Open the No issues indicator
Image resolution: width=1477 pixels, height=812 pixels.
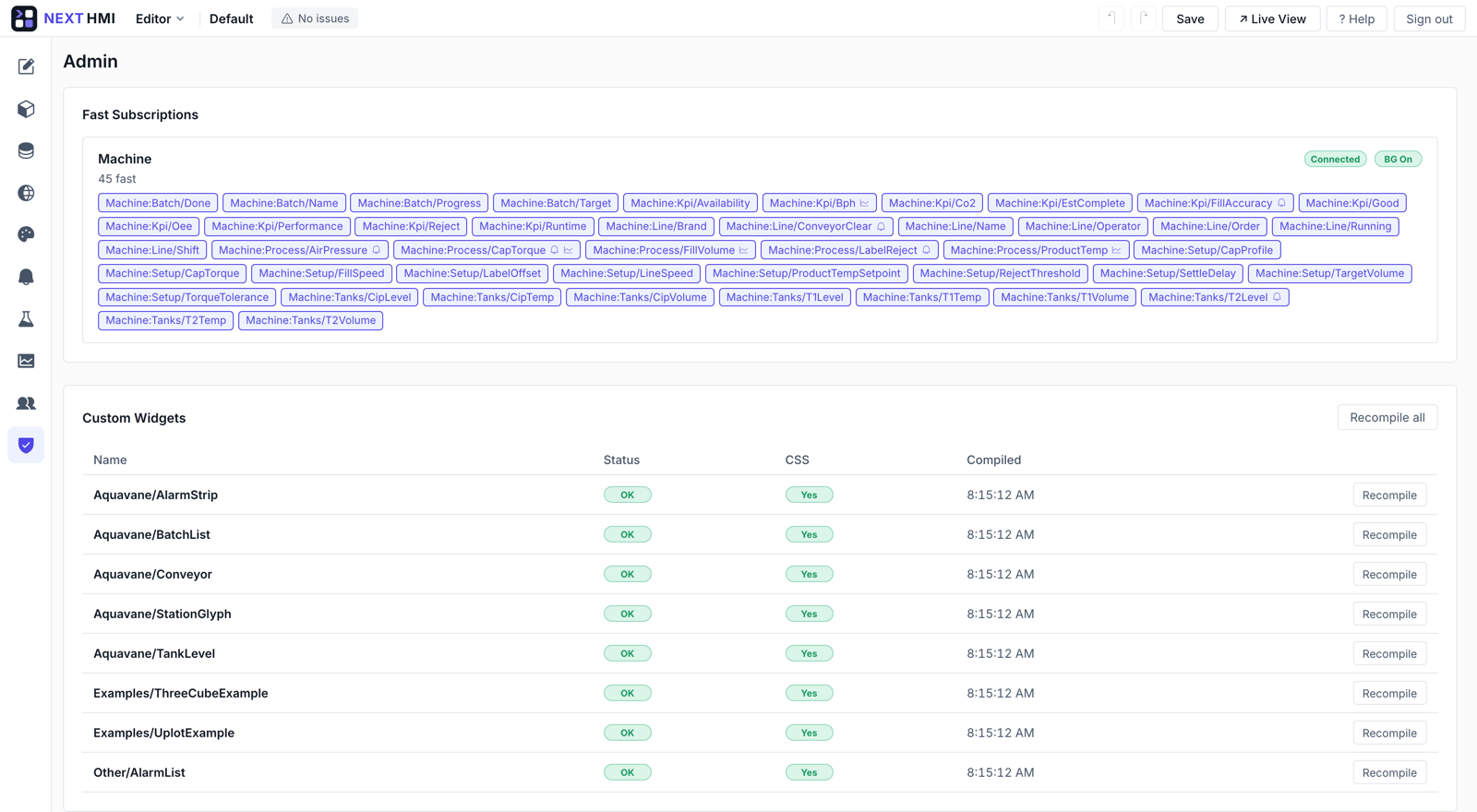tap(315, 18)
